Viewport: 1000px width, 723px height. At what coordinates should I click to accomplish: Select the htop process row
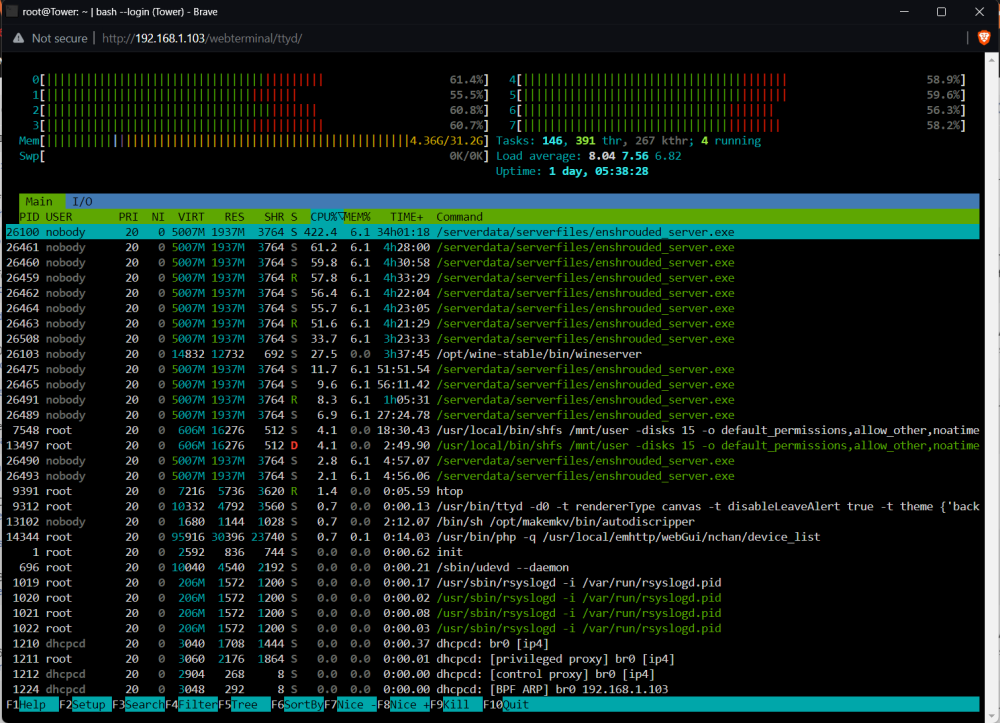[x=492, y=491]
